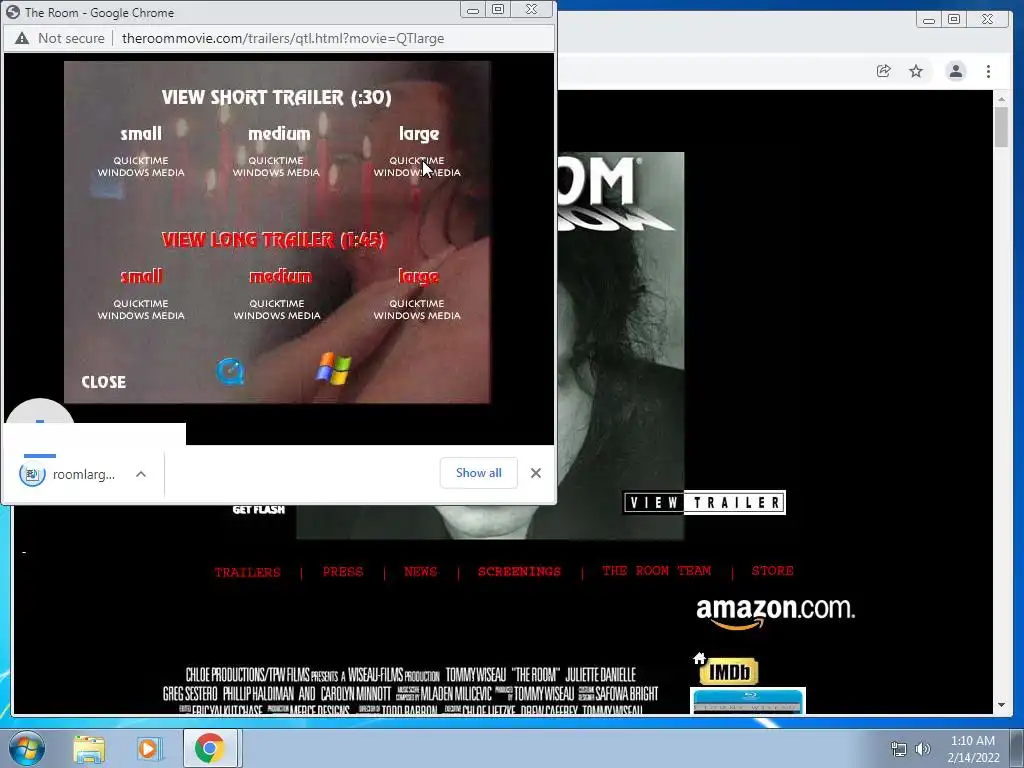Click the Not secure warning icon
1024x768 pixels.
click(22, 39)
